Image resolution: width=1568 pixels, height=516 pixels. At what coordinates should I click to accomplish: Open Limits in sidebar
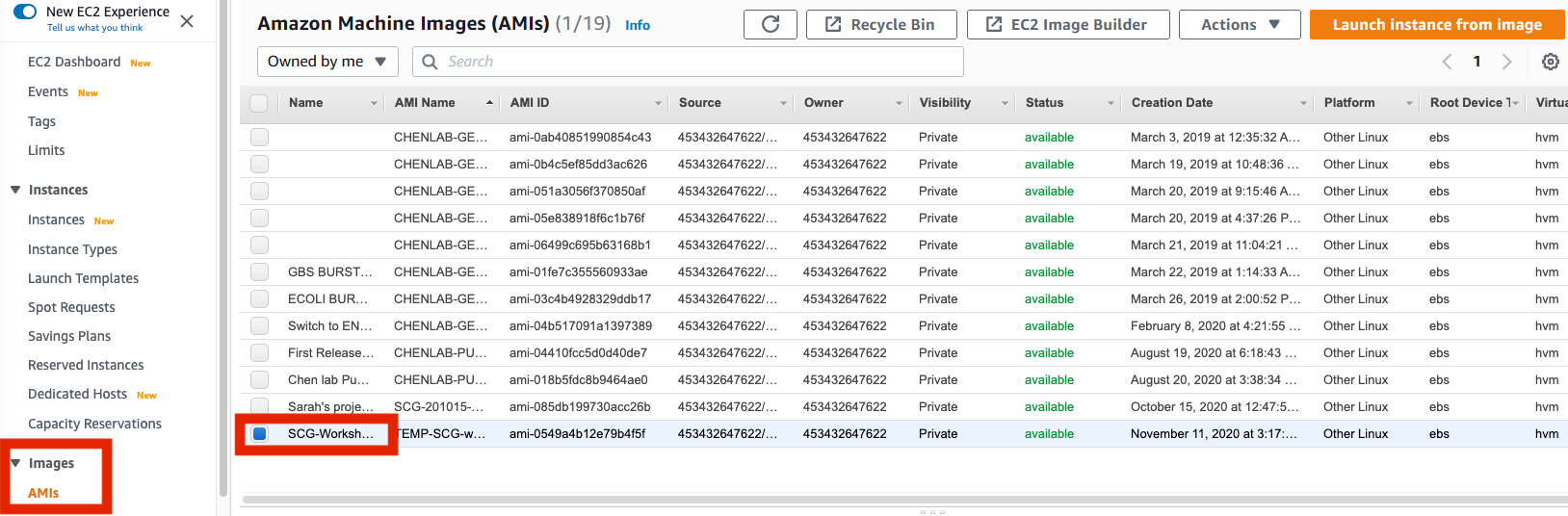46,150
